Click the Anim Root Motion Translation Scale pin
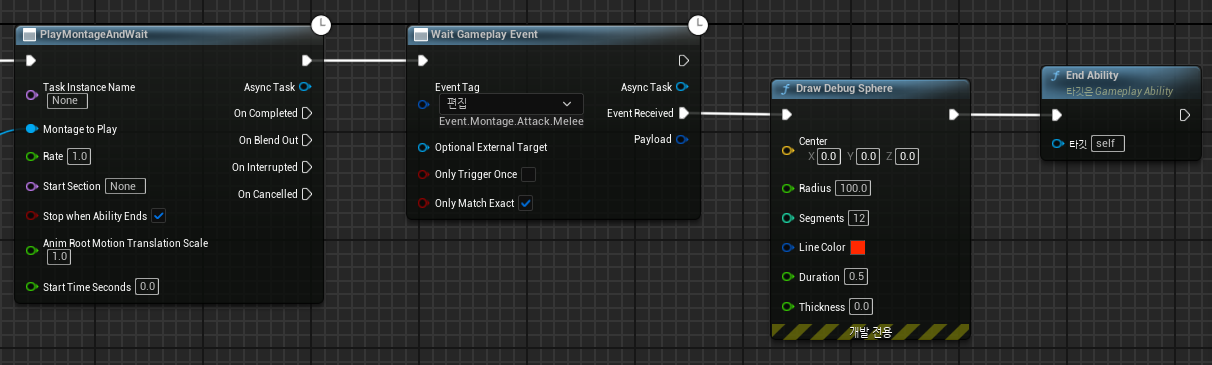Viewport: 1212px width, 365px height. tap(31, 250)
